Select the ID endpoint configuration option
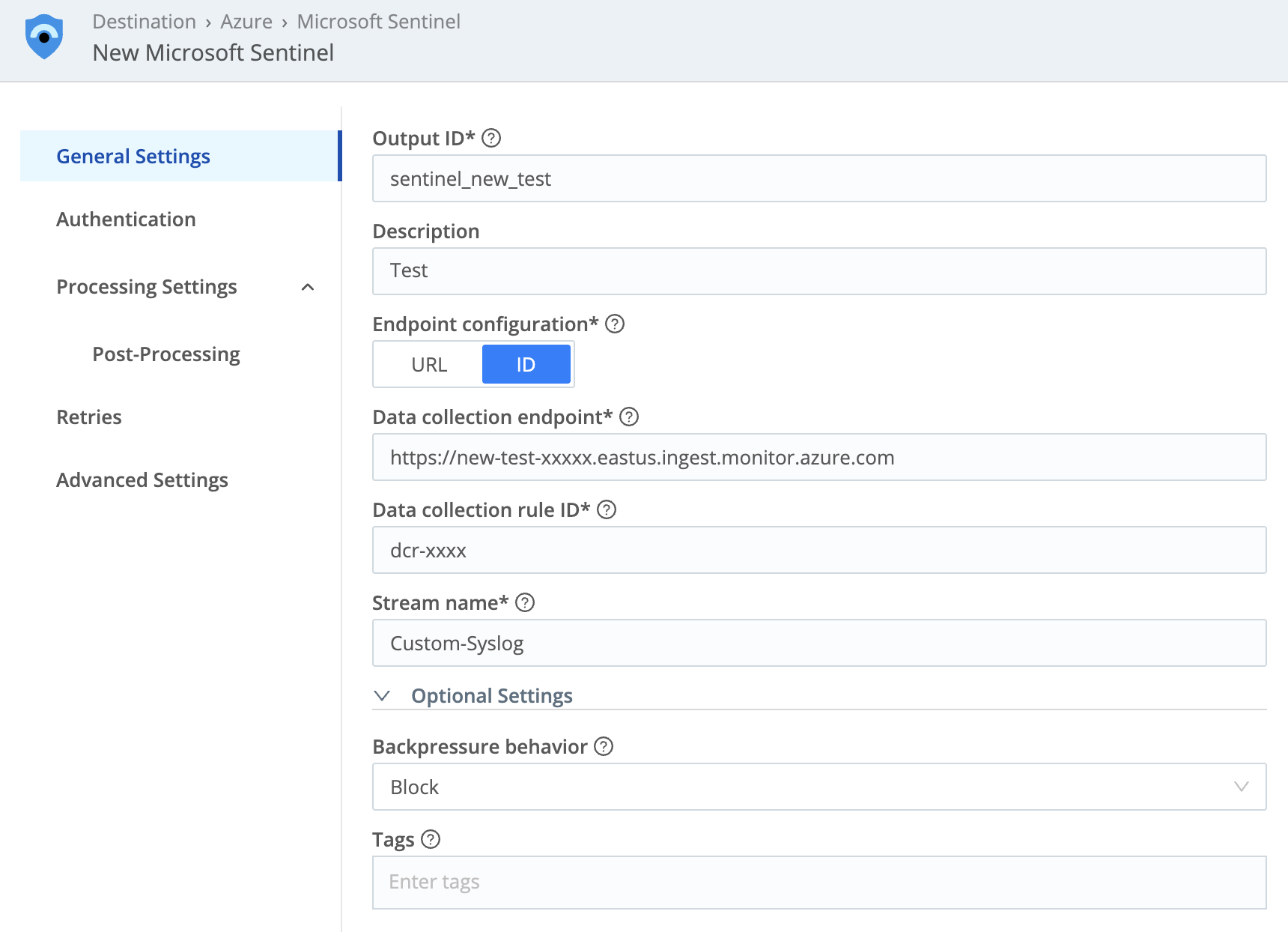 [526, 364]
